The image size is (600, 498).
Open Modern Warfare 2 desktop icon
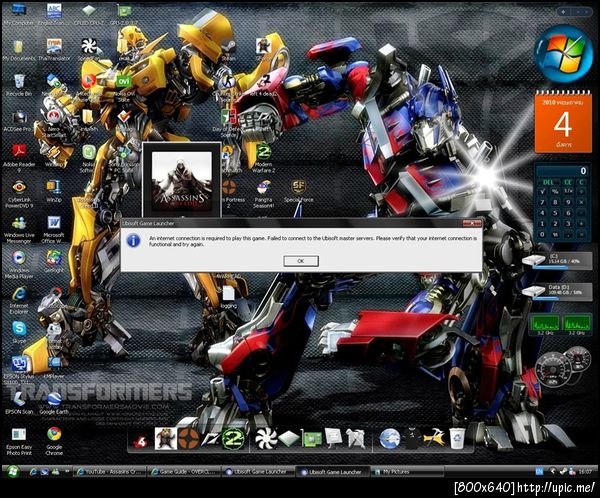point(263,158)
